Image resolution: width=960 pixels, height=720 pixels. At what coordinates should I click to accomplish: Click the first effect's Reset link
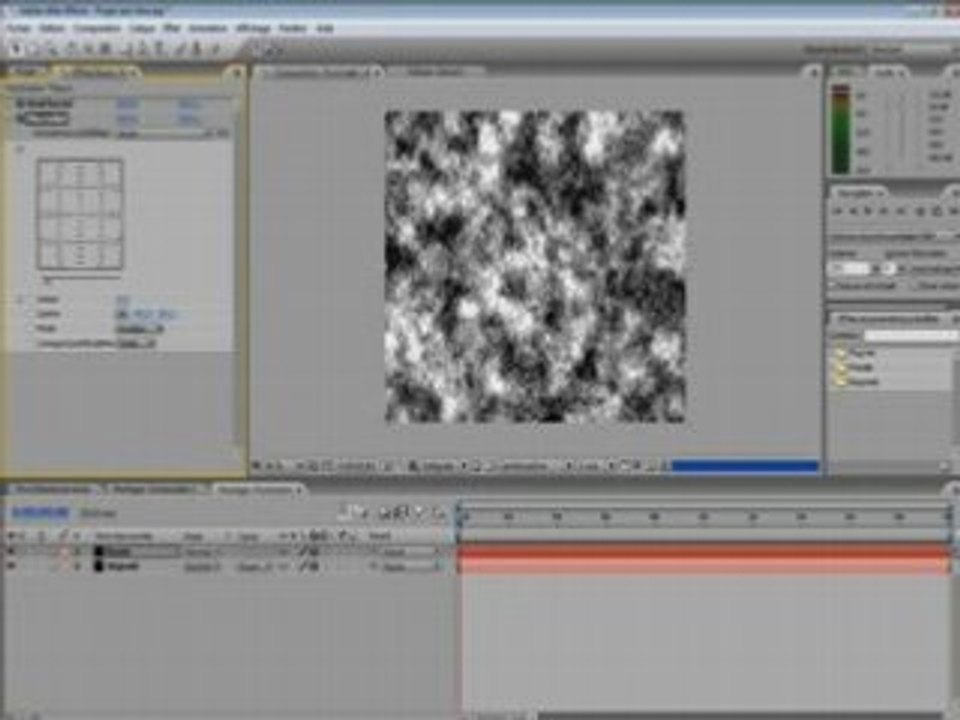click(127, 103)
